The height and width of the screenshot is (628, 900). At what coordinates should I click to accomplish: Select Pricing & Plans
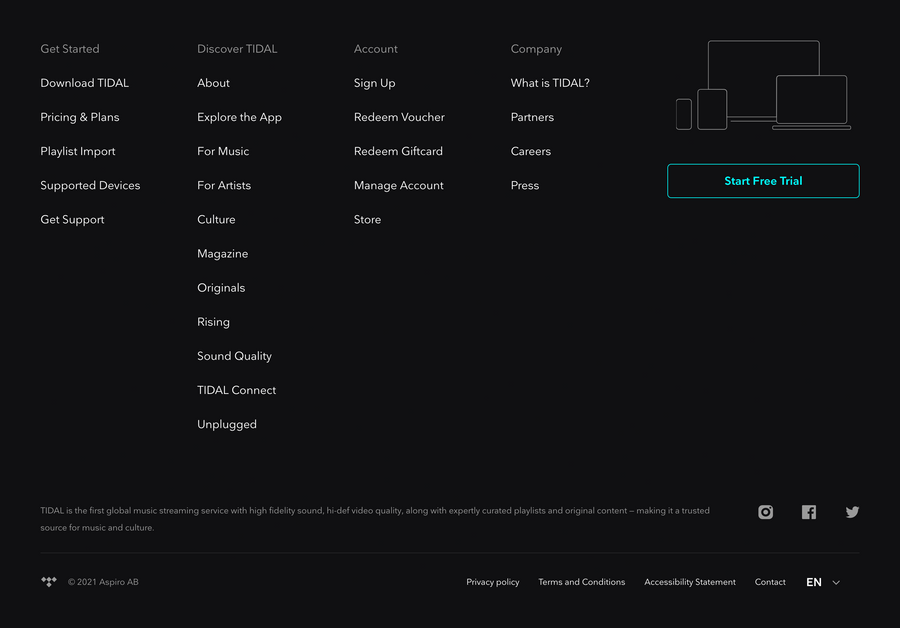[x=79, y=117]
